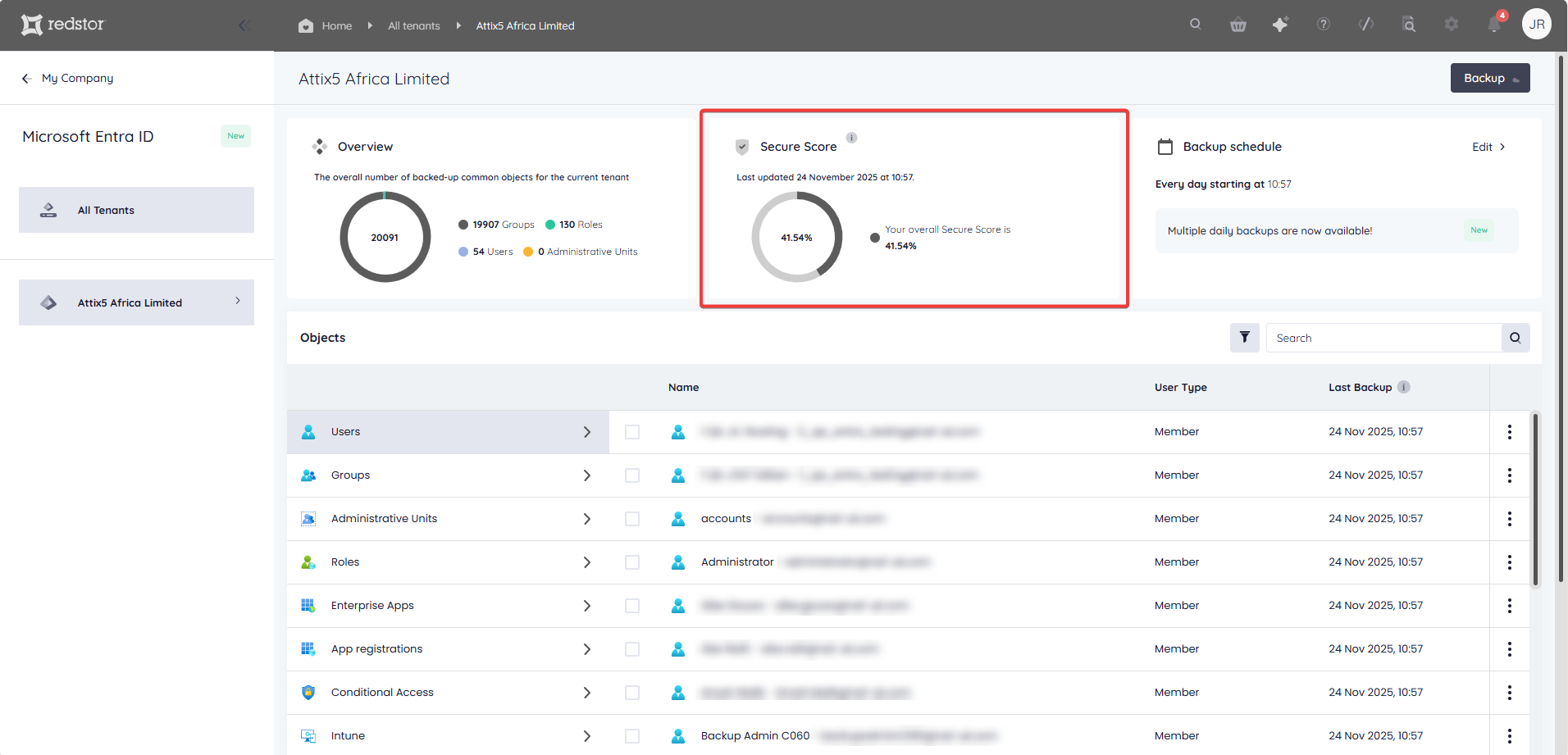View notifications bell with badge
Image resolution: width=1568 pixels, height=755 pixels.
point(1495,23)
